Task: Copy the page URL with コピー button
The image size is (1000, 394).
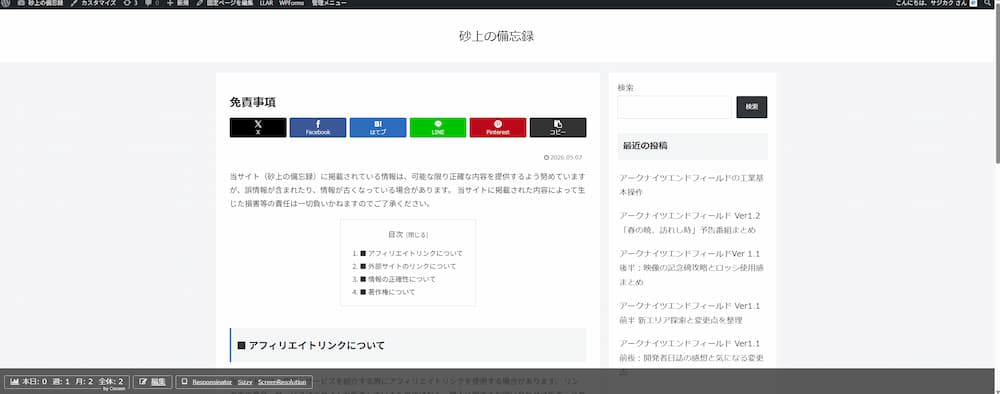Action: point(557,128)
